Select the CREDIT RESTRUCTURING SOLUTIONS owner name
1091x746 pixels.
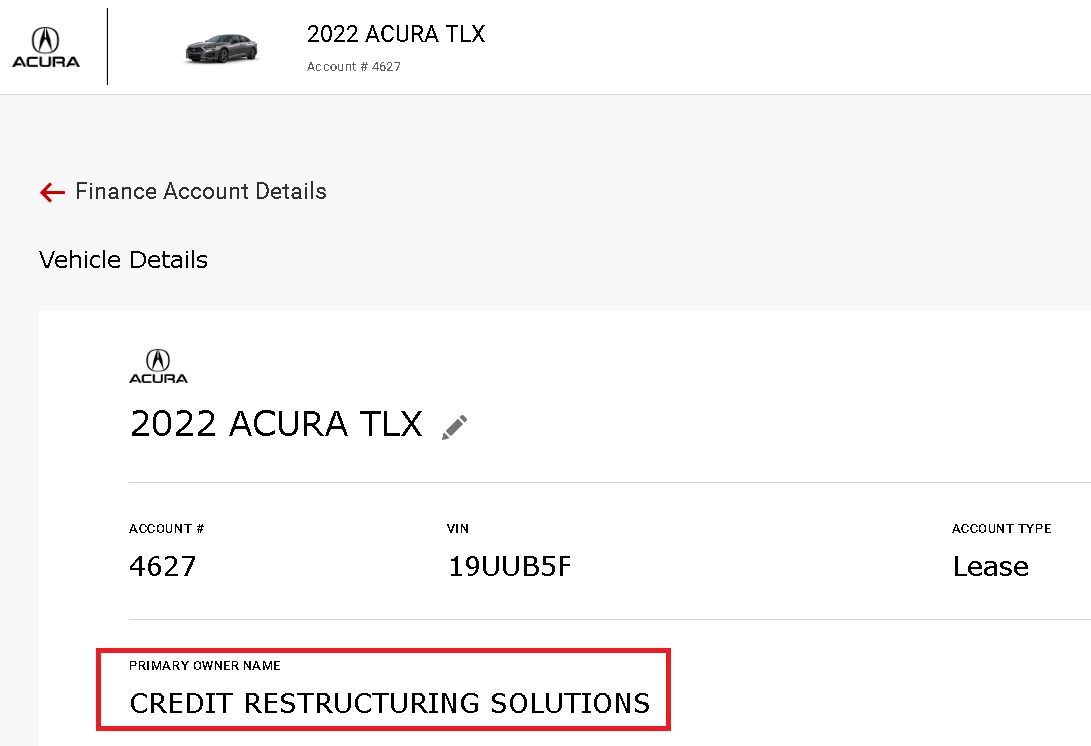coord(390,703)
